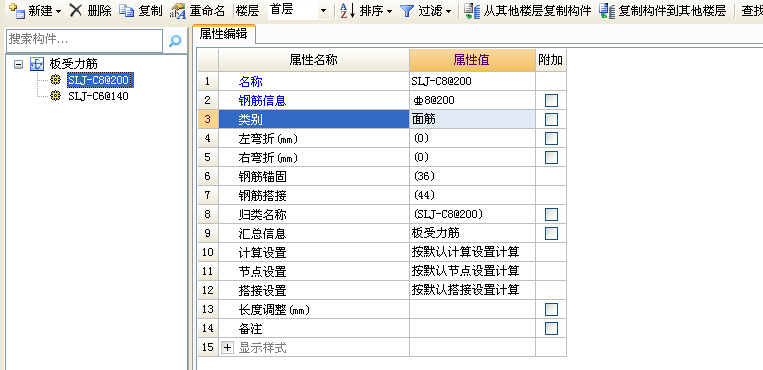Click gear icon beside SLJ-C8@200

[56, 80]
